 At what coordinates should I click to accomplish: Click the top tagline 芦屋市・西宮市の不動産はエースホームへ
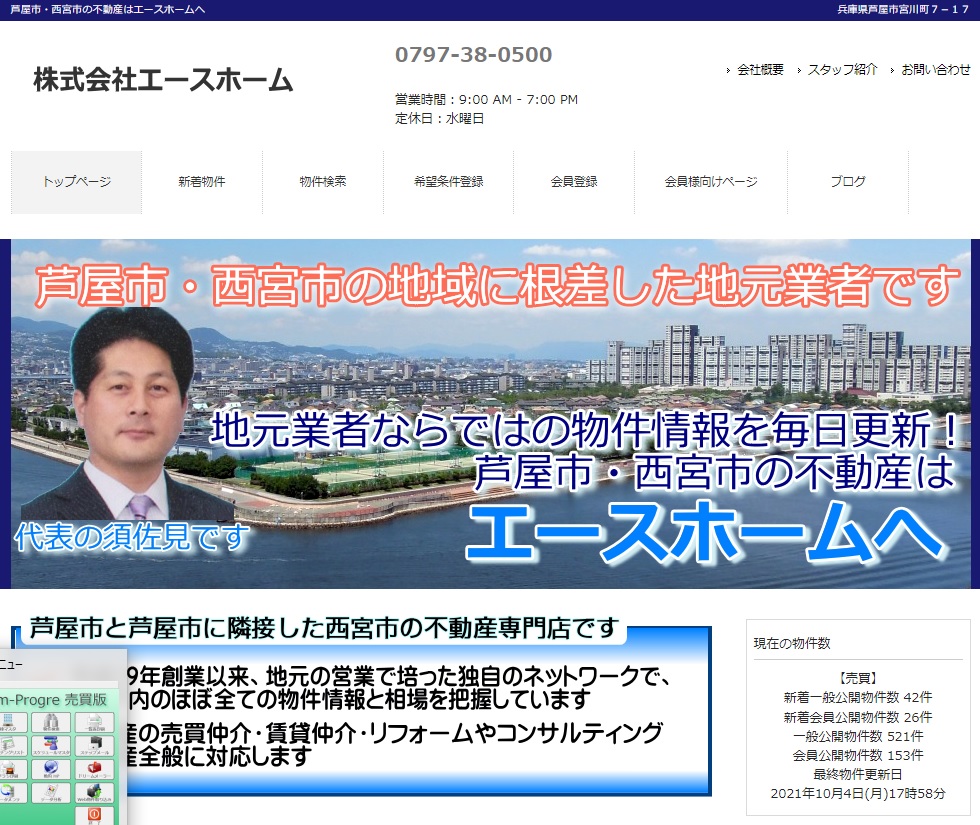tap(108, 9)
